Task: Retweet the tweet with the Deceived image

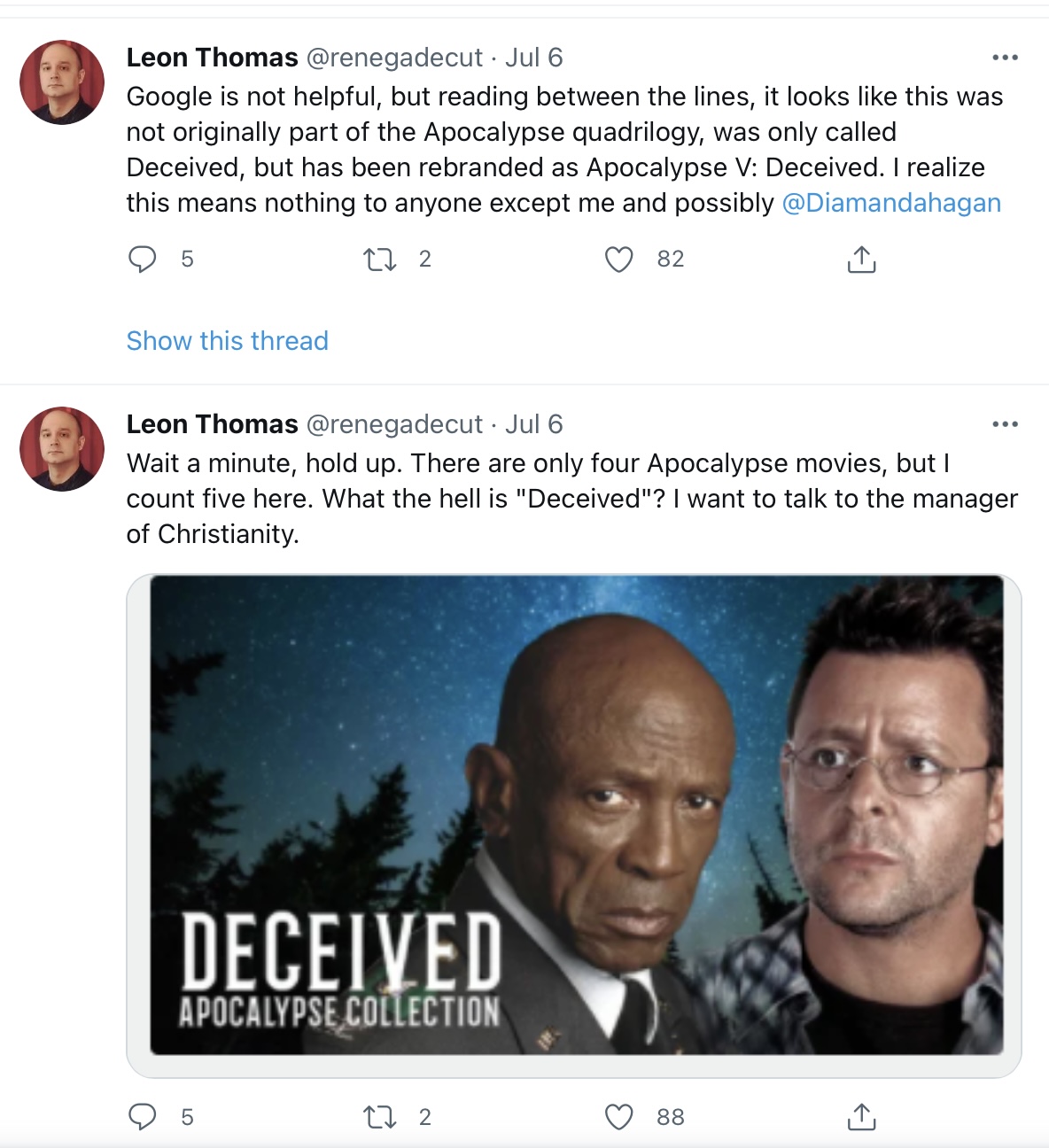Action: tap(380, 1117)
